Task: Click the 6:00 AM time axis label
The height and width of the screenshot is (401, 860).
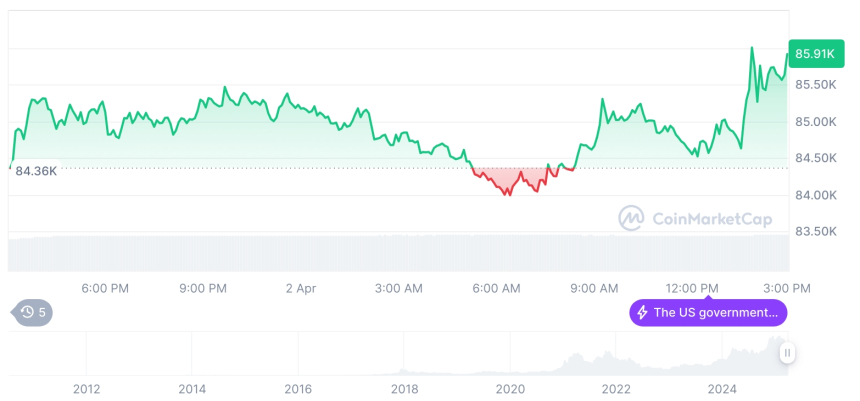Action: pos(496,288)
